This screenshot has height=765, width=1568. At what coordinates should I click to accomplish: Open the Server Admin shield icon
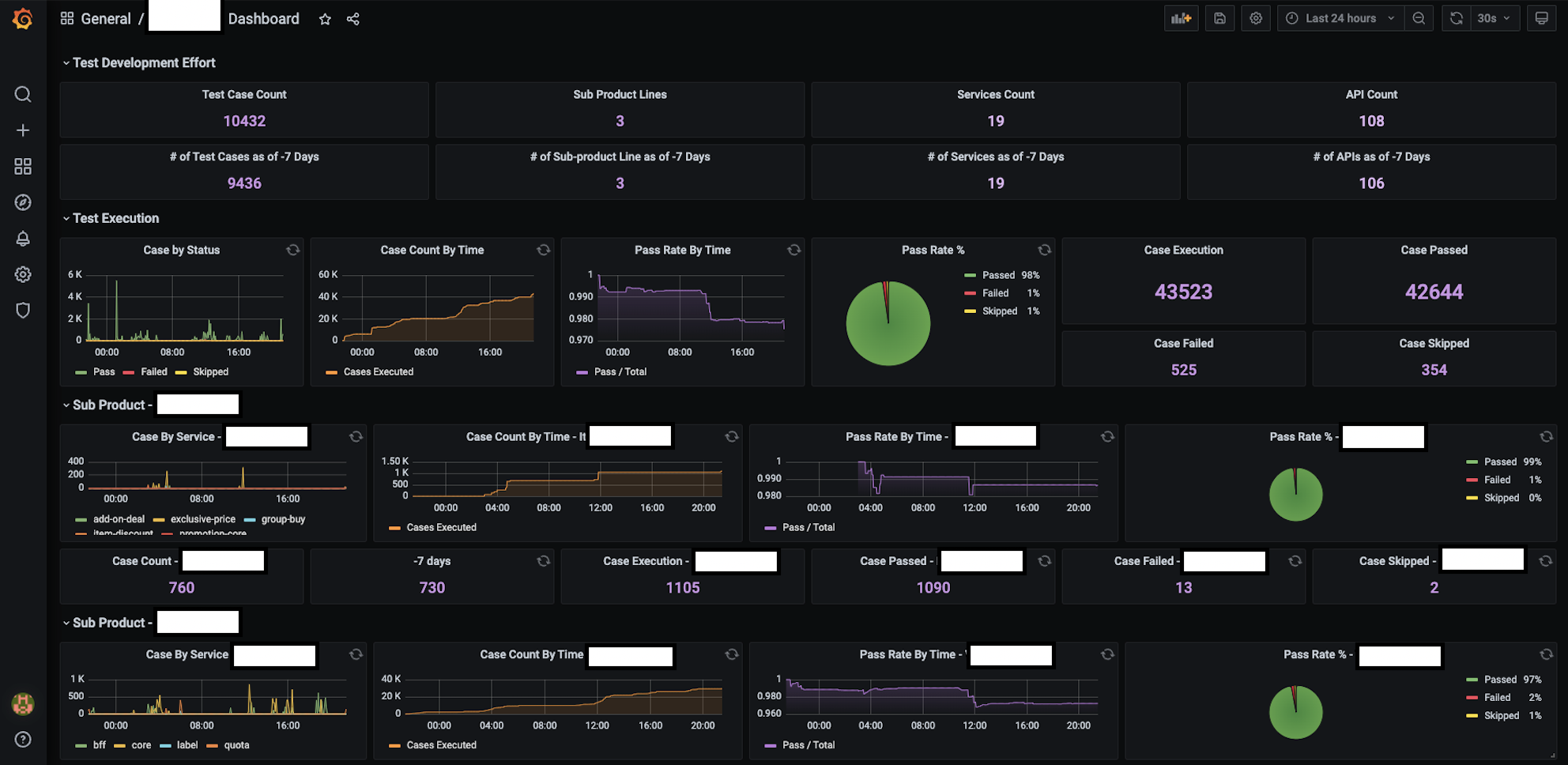23,311
